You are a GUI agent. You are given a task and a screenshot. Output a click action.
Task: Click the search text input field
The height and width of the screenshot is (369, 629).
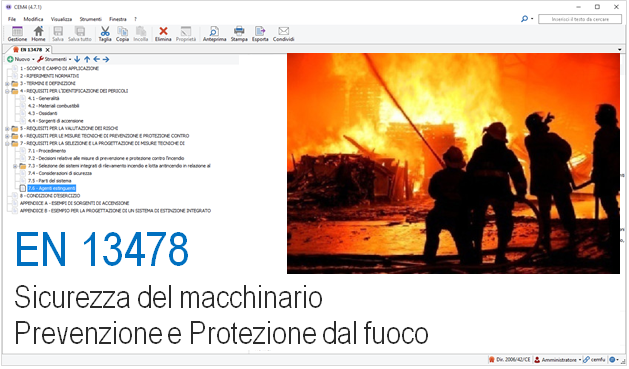580,19
